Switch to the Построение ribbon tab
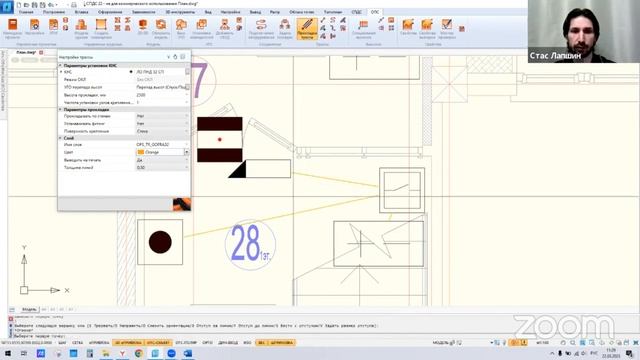Image resolution: width=640 pixels, height=360 pixels. tap(53, 12)
